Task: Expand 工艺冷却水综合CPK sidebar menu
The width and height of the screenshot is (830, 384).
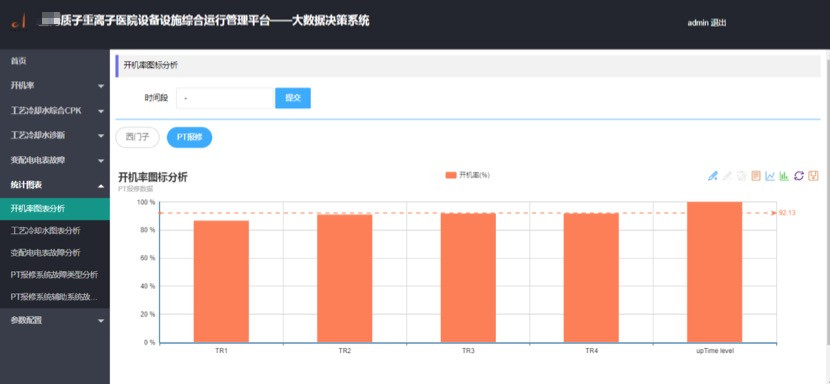Action: (55, 111)
